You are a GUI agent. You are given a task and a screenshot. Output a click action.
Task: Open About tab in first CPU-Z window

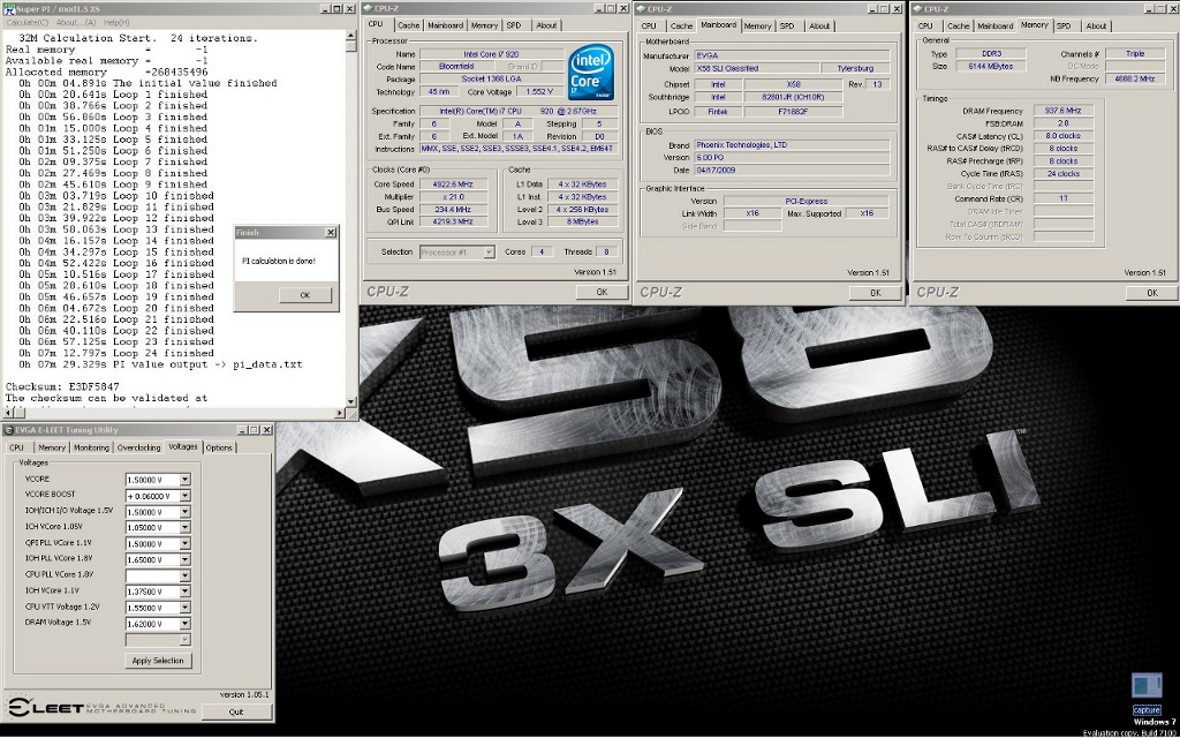pos(546,26)
